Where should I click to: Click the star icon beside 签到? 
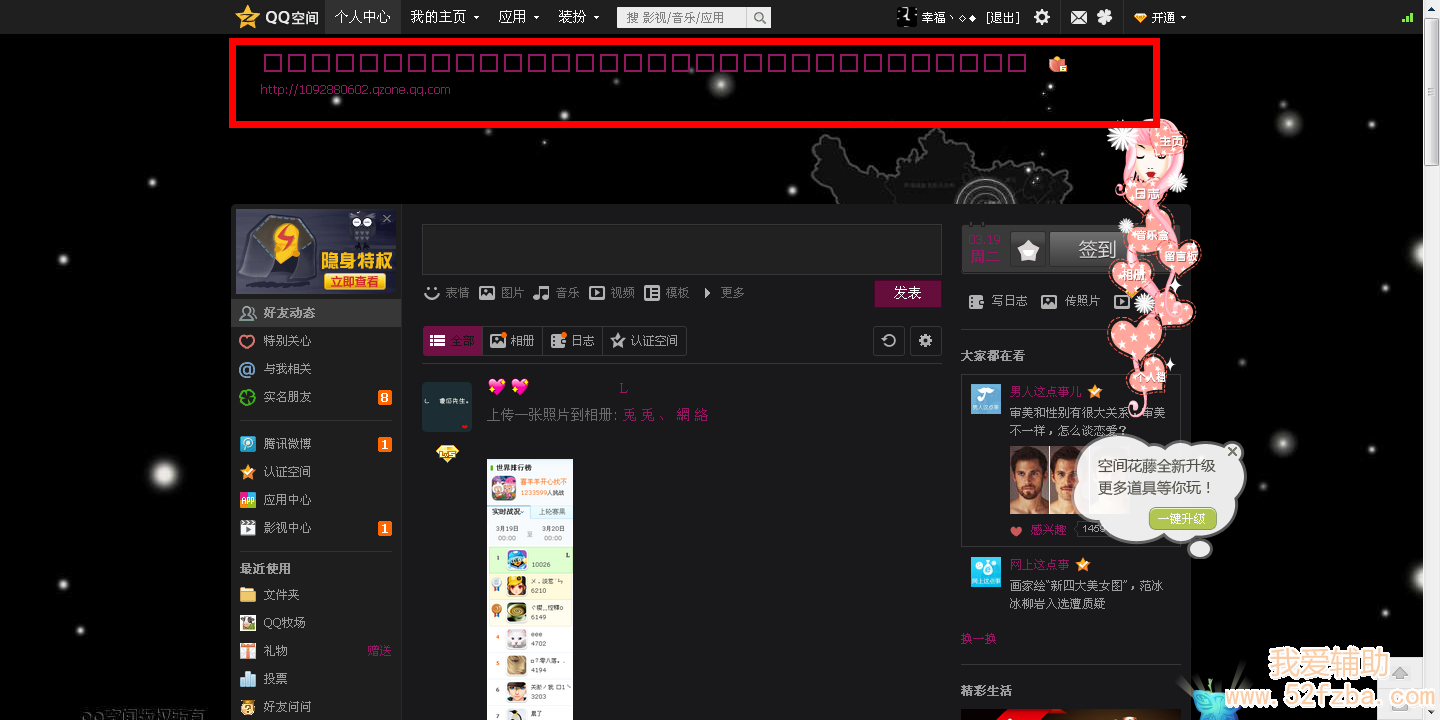1028,251
